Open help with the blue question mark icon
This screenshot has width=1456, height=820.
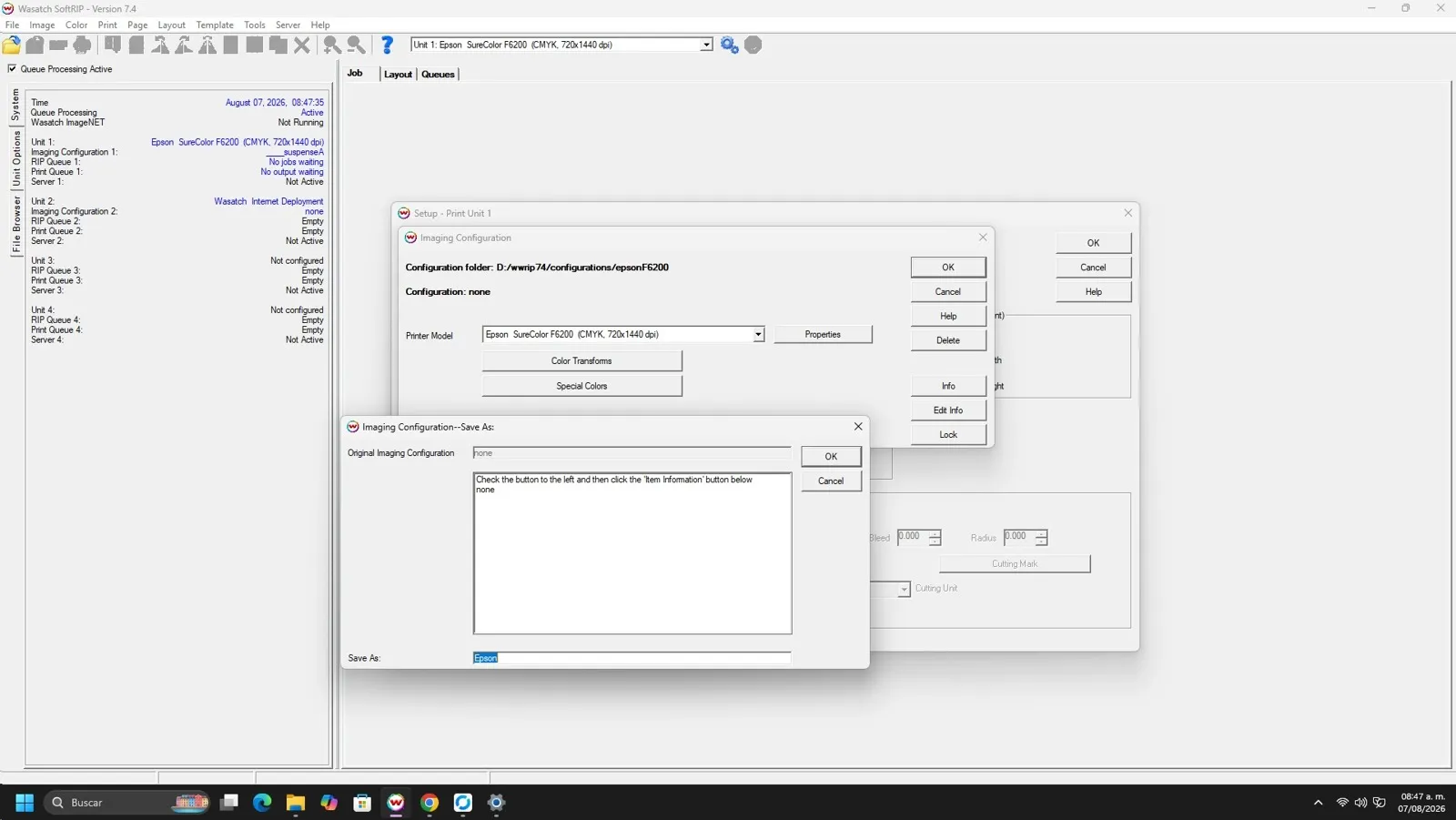tap(387, 45)
